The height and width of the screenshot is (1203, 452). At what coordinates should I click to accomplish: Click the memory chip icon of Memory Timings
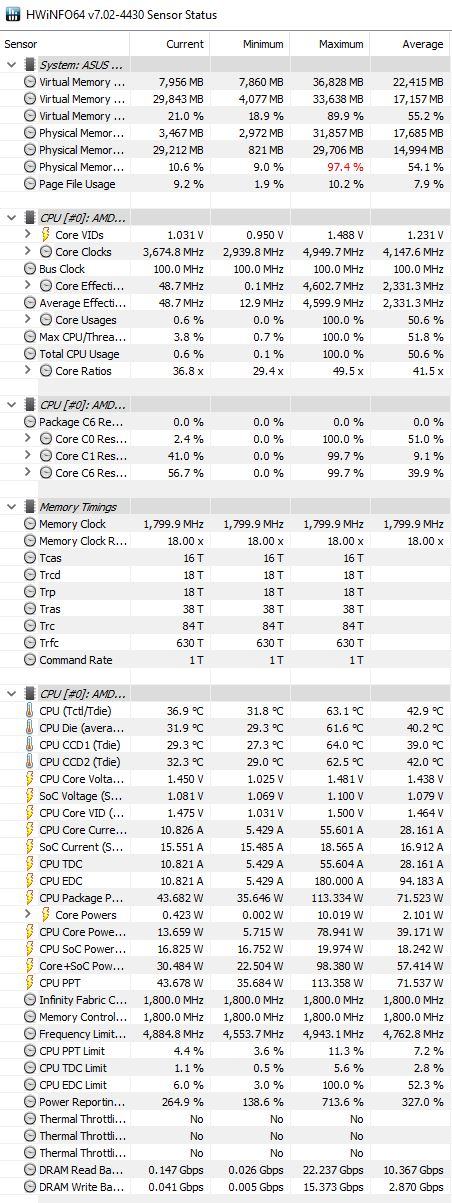click(29, 507)
